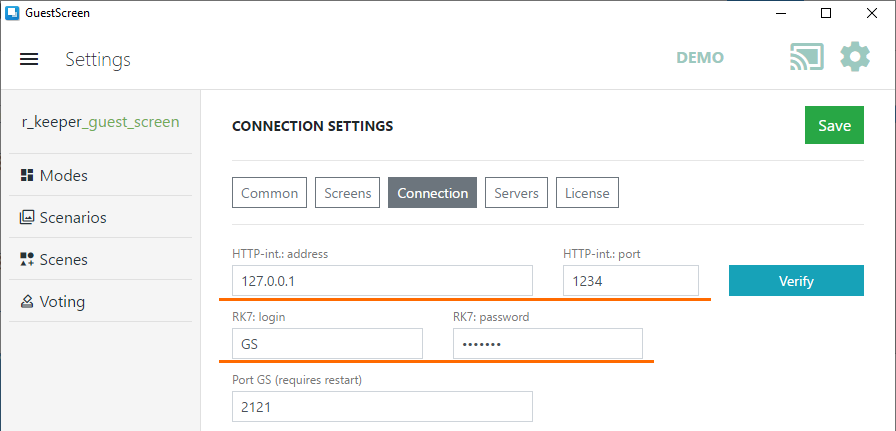Click the Scenes shapes icon
896x431 pixels.
[x=27, y=260]
